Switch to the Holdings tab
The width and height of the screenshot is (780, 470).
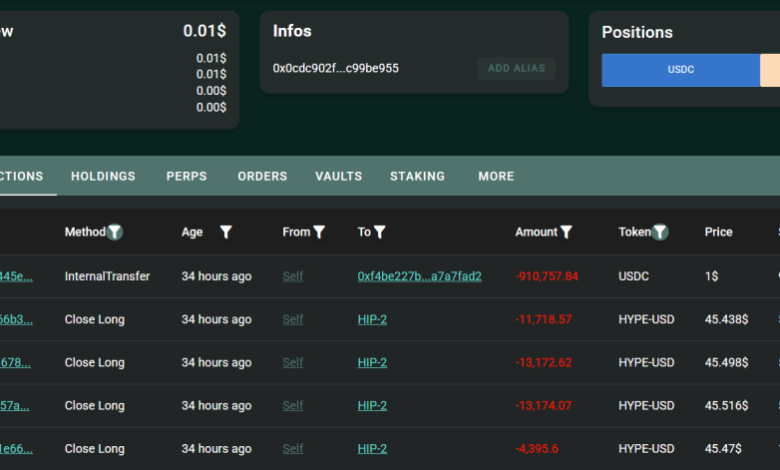click(103, 176)
